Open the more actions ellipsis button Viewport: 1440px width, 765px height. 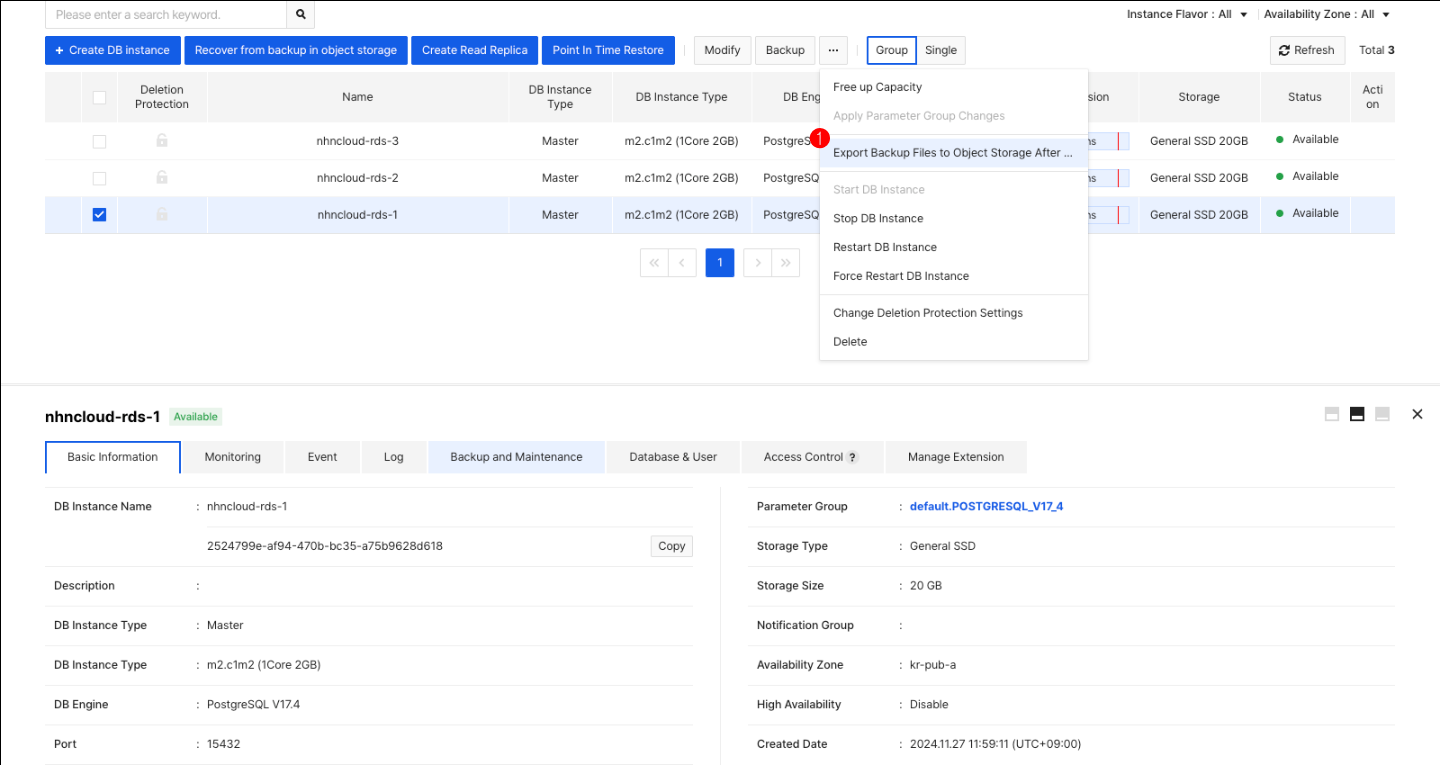(833, 50)
